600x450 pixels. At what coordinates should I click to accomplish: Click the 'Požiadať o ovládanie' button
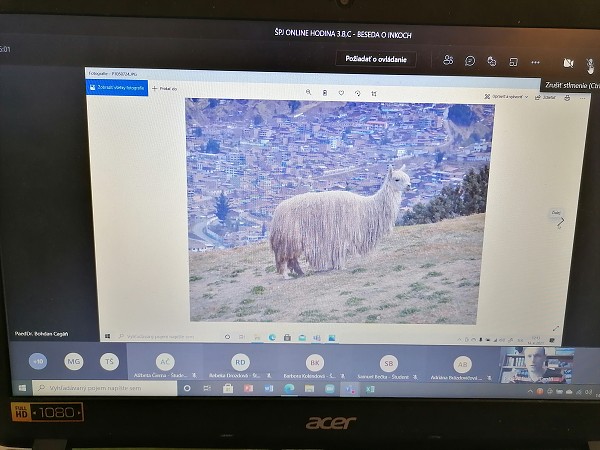pos(376,59)
